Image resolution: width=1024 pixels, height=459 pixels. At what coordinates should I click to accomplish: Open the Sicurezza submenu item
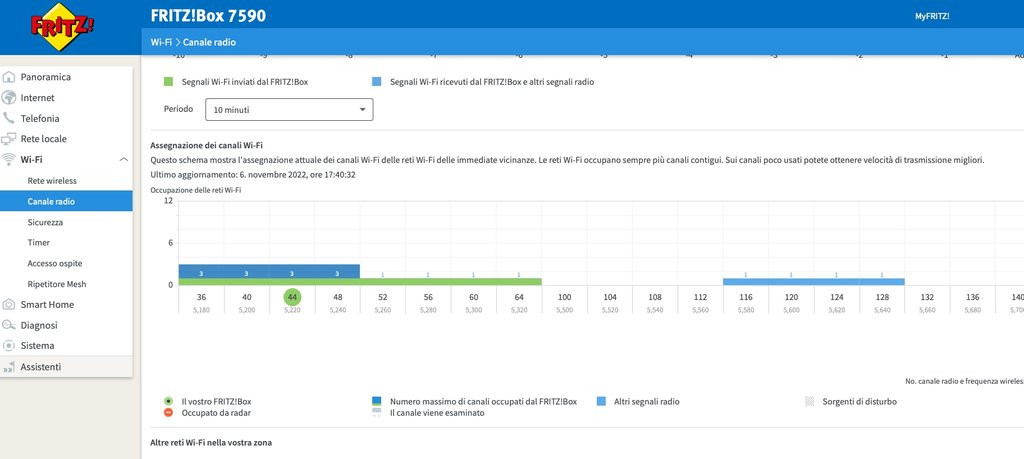click(45, 222)
